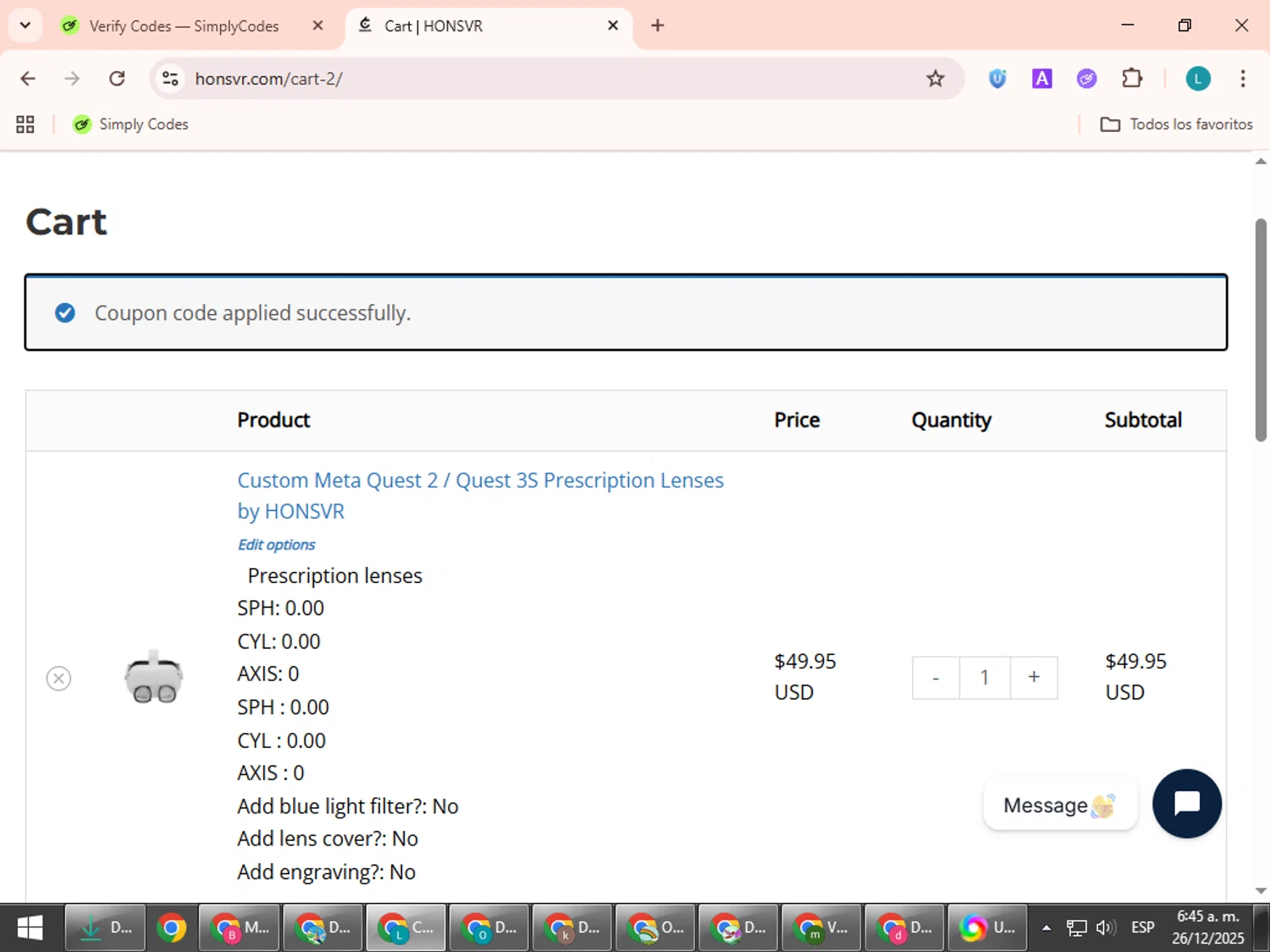Click the scrollbar up arrow
Image resolution: width=1270 pixels, height=952 pixels.
1261,161
